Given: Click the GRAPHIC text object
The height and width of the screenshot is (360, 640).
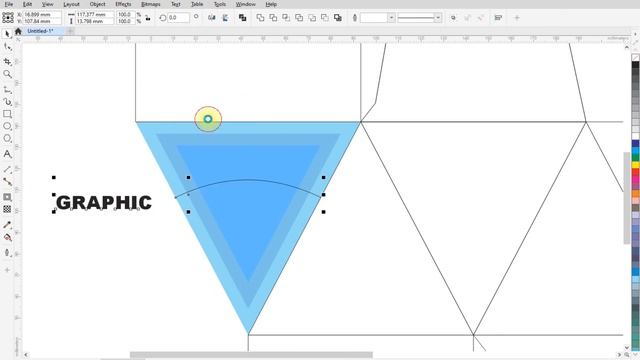Looking at the screenshot, I should pos(104,203).
